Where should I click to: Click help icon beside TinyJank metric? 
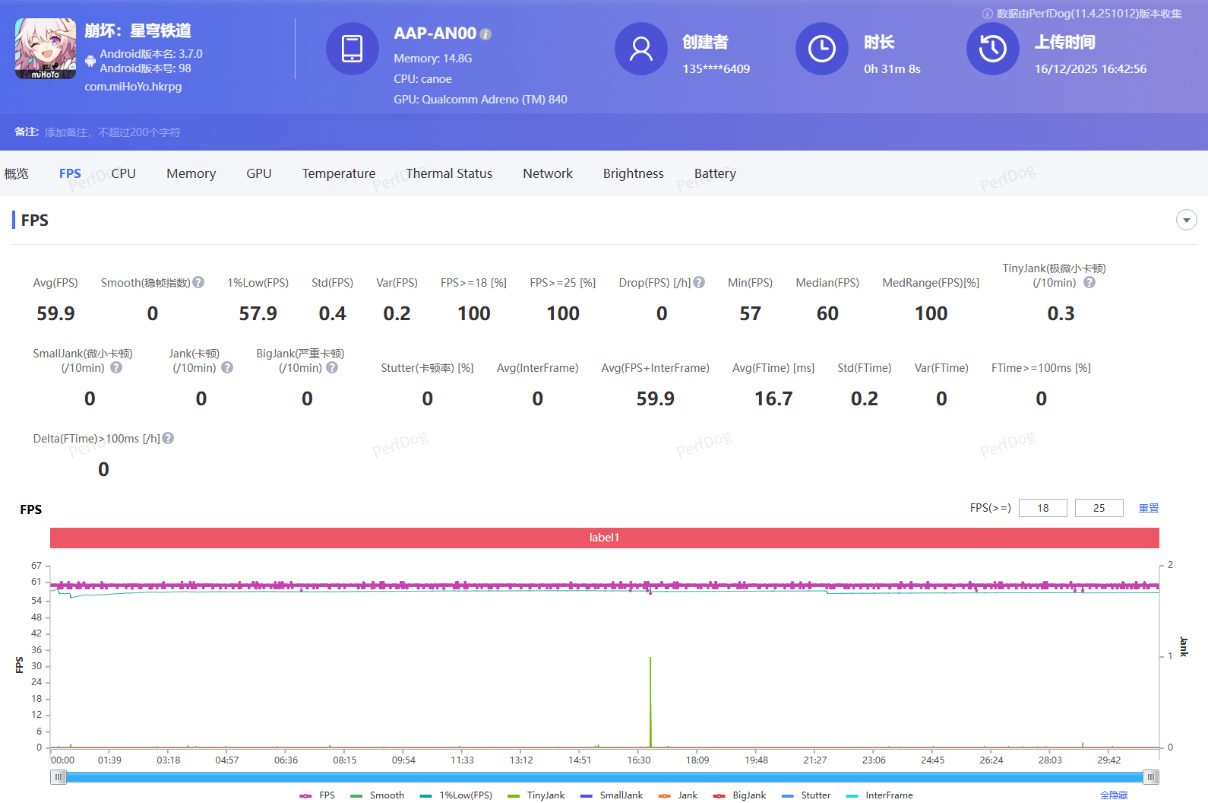pyautogui.click(x=1089, y=283)
